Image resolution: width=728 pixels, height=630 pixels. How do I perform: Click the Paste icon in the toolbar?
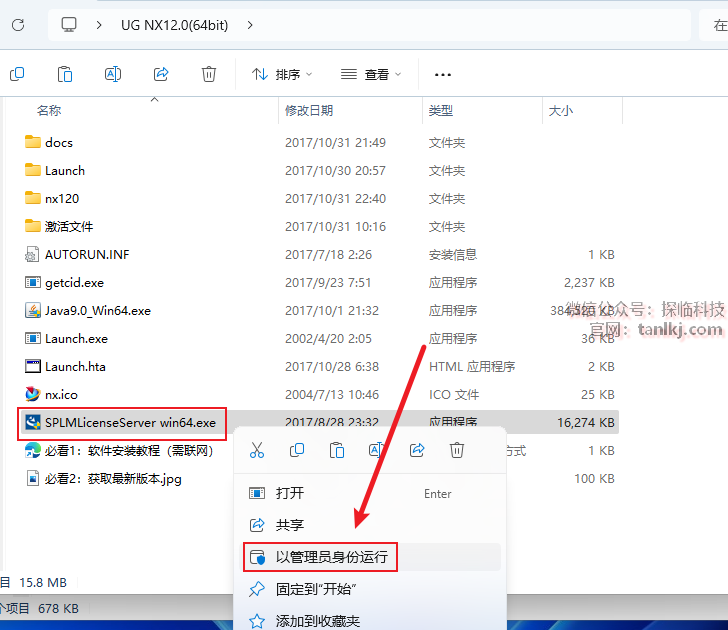(x=65, y=74)
